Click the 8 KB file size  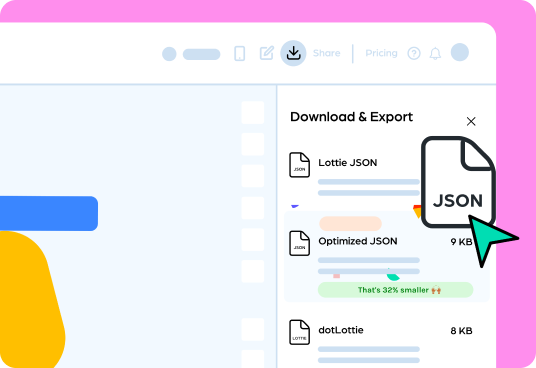click(461, 331)
